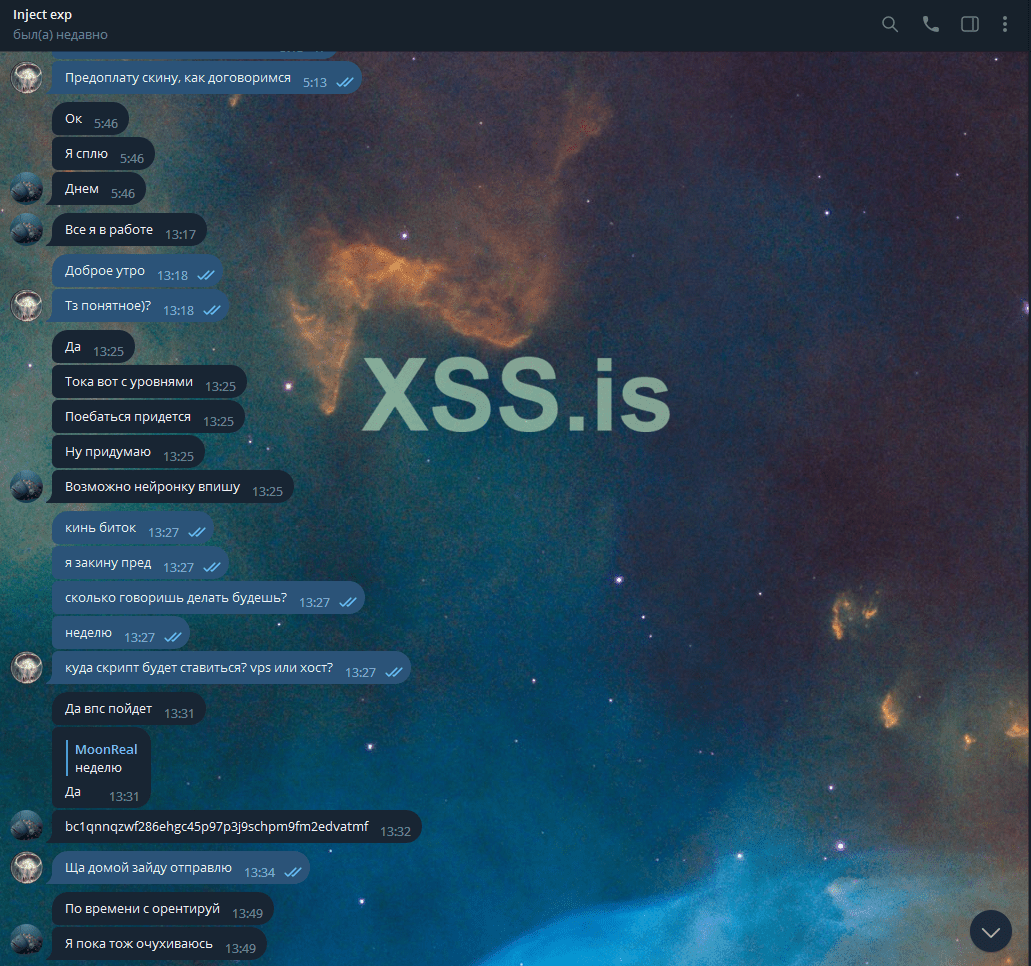Viewport: 1031px width, 966px height.
Task: Select the 'Предоплату скину, как договоримся' message
Action: [205, 78]
